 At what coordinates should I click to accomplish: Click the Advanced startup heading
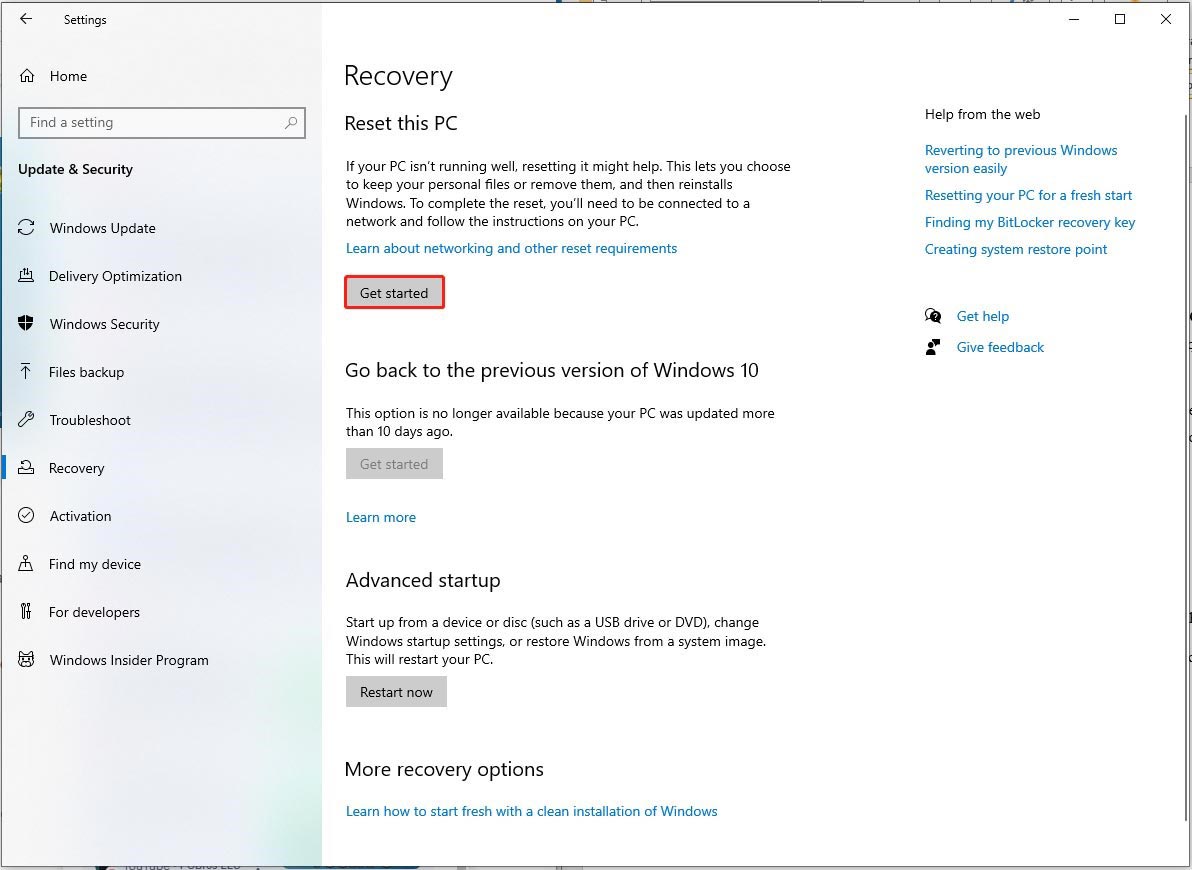pyautogui.click(x=423, y=580)
